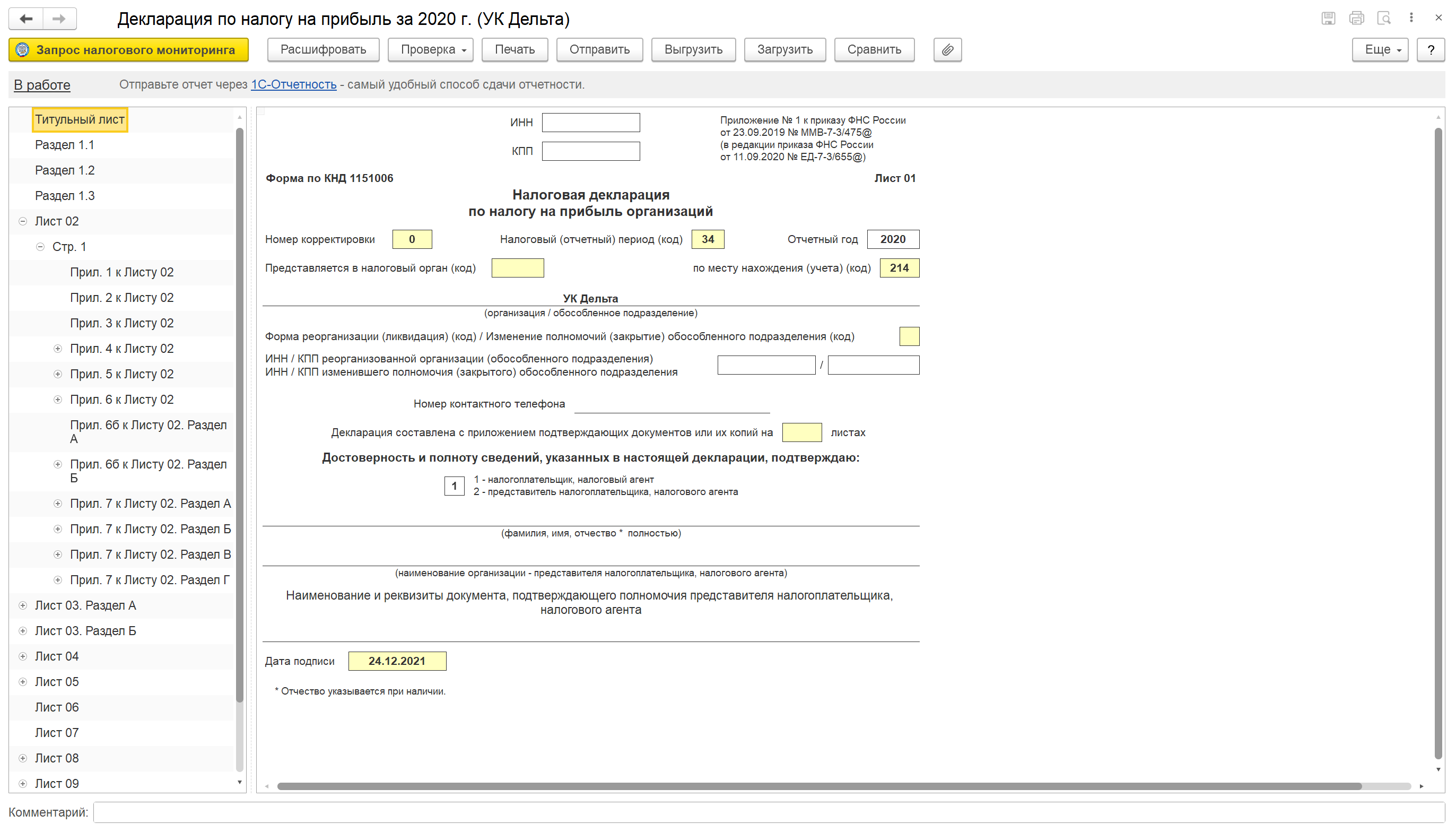
Task: Follow the 1С-Отчетность hyperlink
Action: (x=294, y=84)
